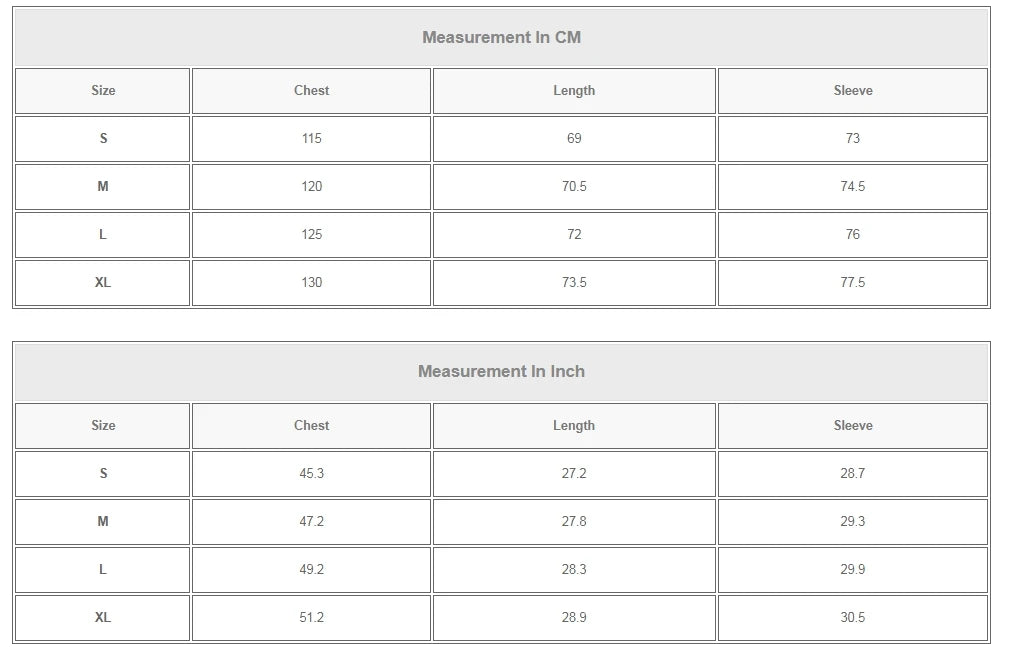Click the cell showing 70.5 length

pos(574,187)
